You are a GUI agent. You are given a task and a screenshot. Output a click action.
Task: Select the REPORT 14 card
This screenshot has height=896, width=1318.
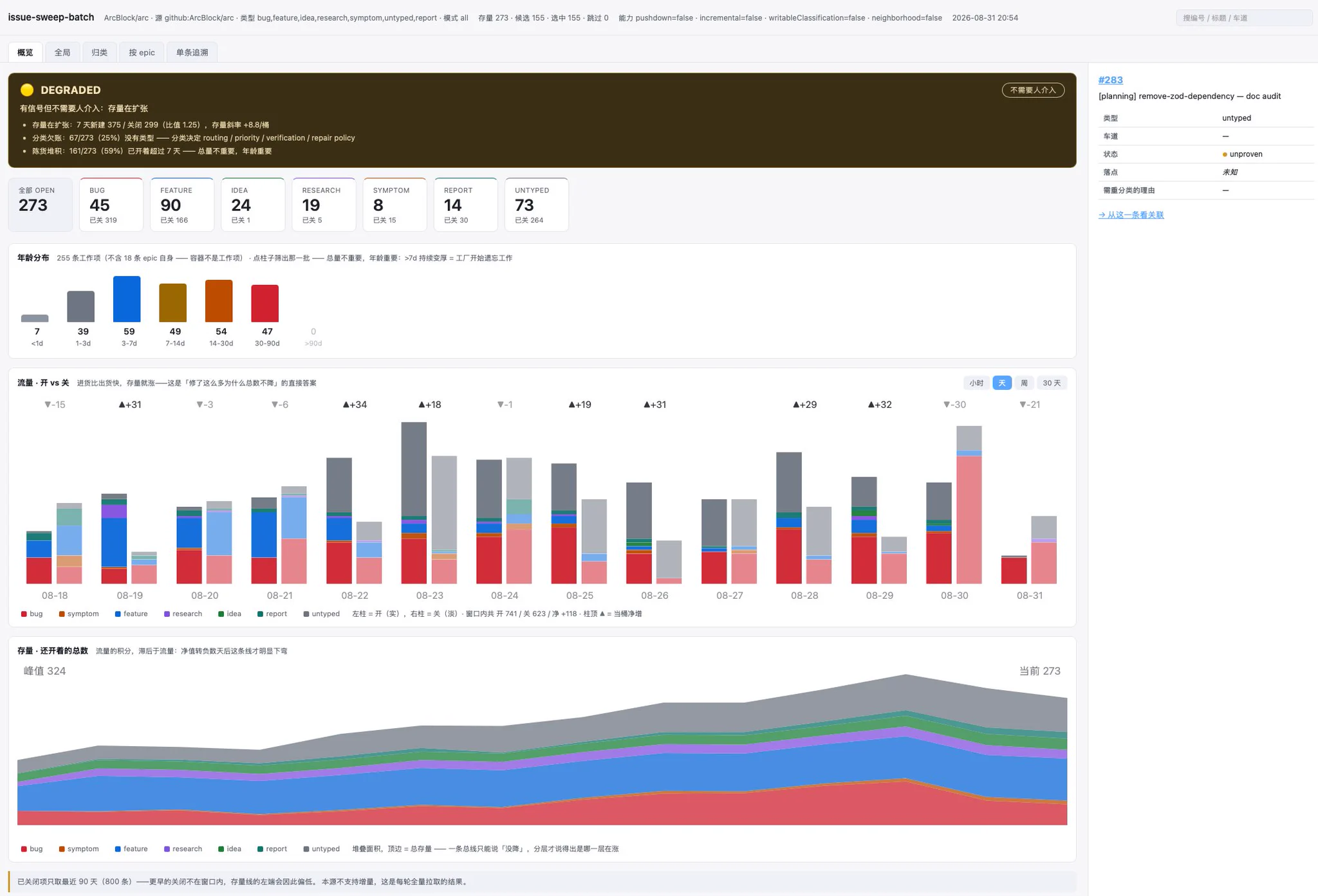tap(466, 205)
